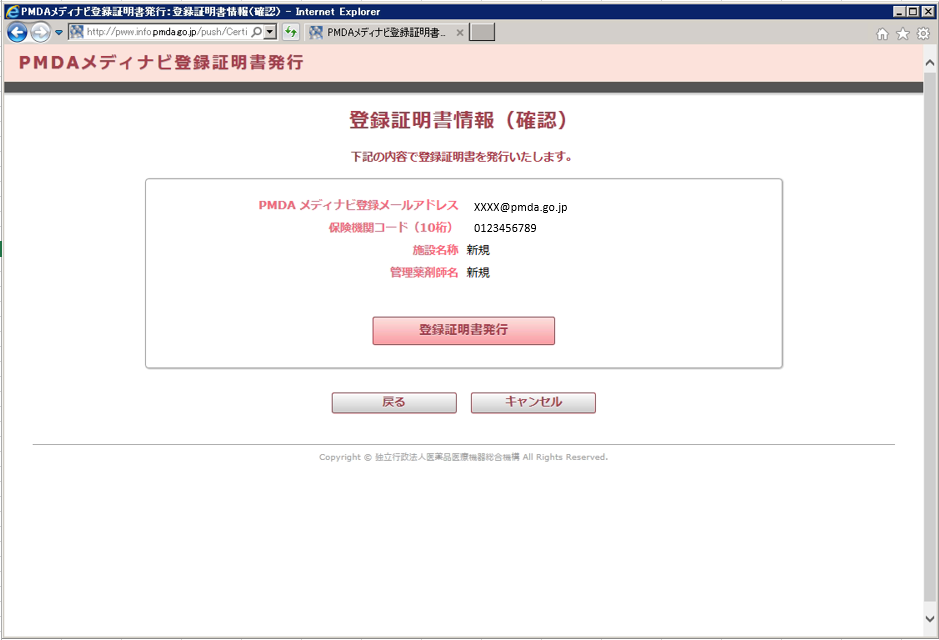Click the 登録証明書発行 button
The image size is (939, 640).
tap(464, 330)
